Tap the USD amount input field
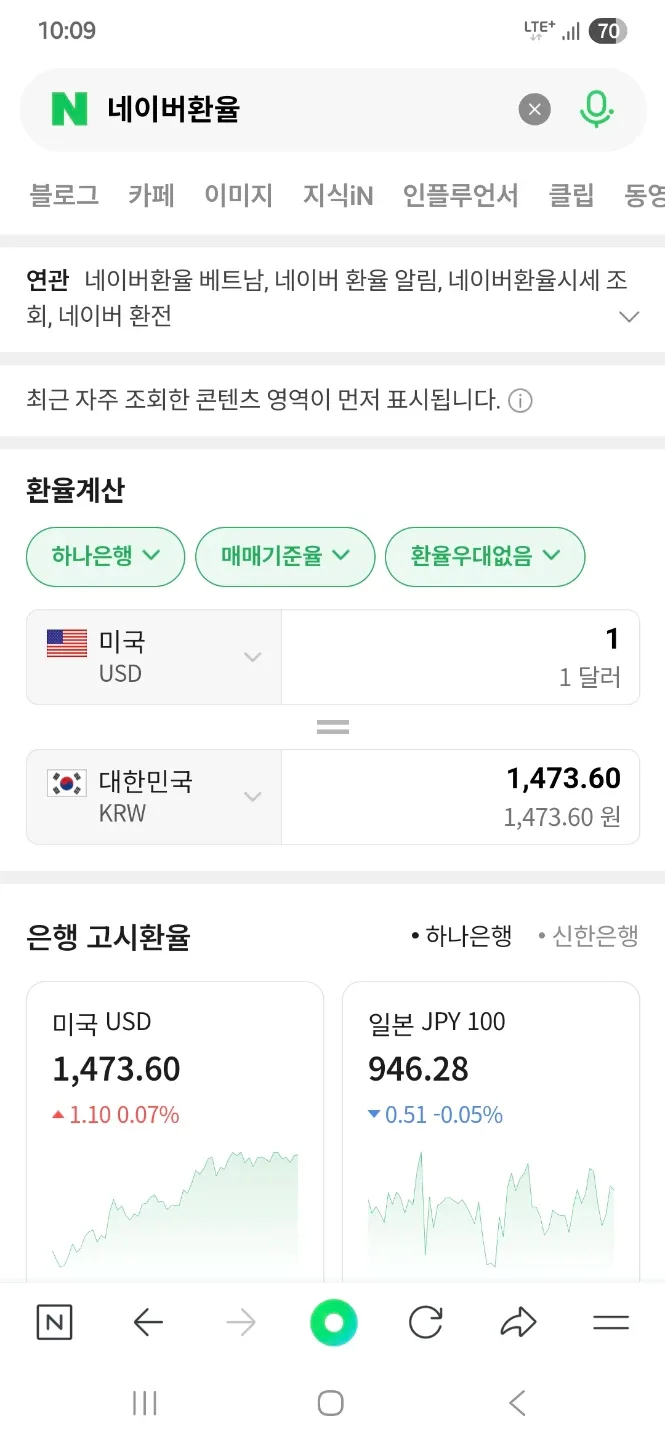 click(x=460, y=657)
